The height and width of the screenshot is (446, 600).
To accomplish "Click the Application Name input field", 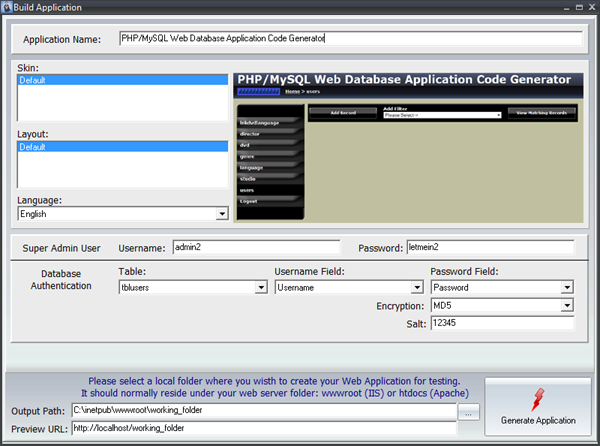I will (351, 38).
